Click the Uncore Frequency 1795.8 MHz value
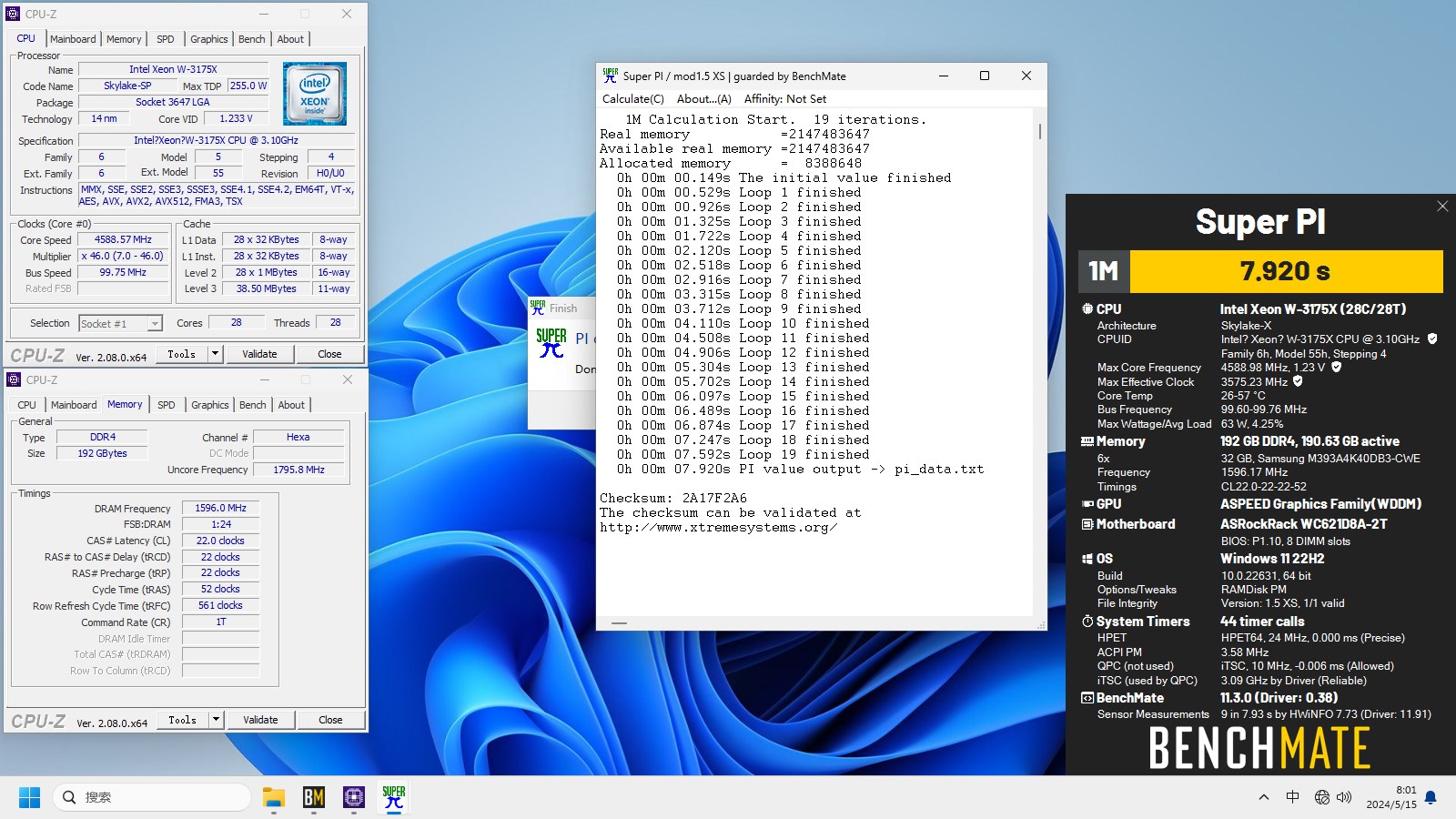Viewport: 1456px width, 819px height. click(298, 470)
